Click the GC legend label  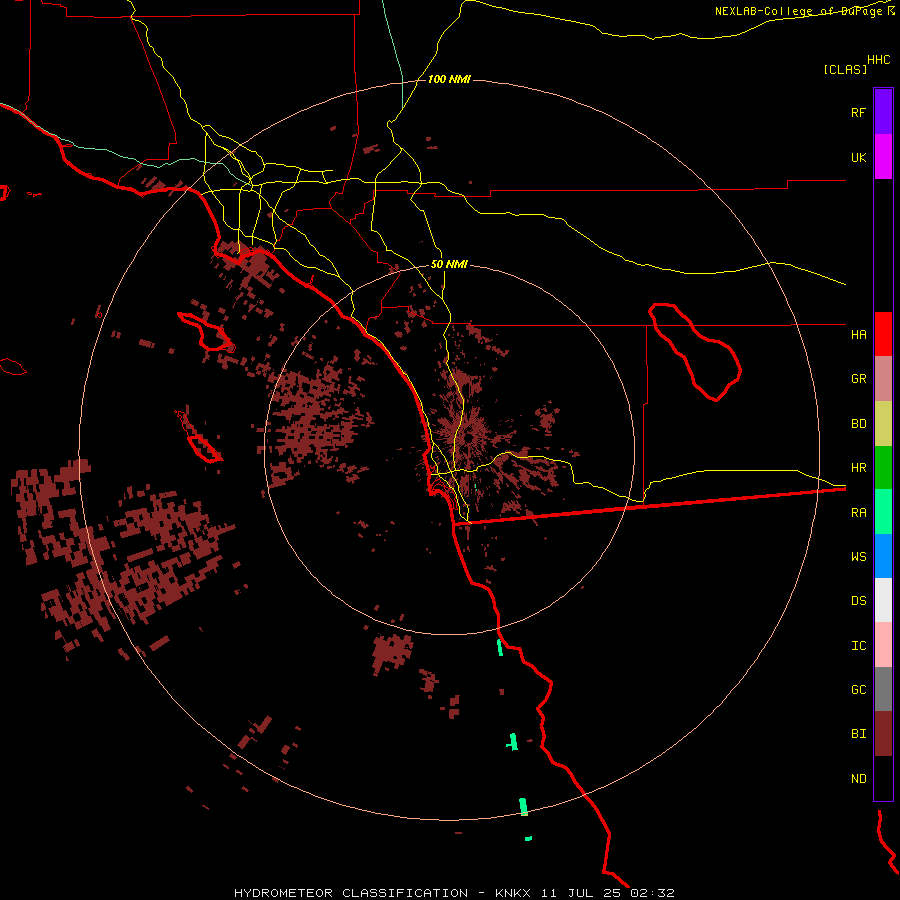point(858,689)
